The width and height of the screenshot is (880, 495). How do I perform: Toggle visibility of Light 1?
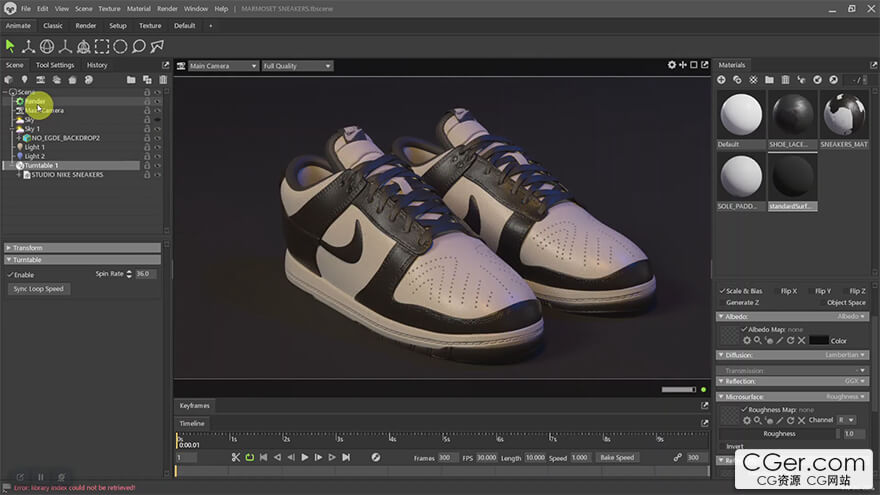point(157,147)
